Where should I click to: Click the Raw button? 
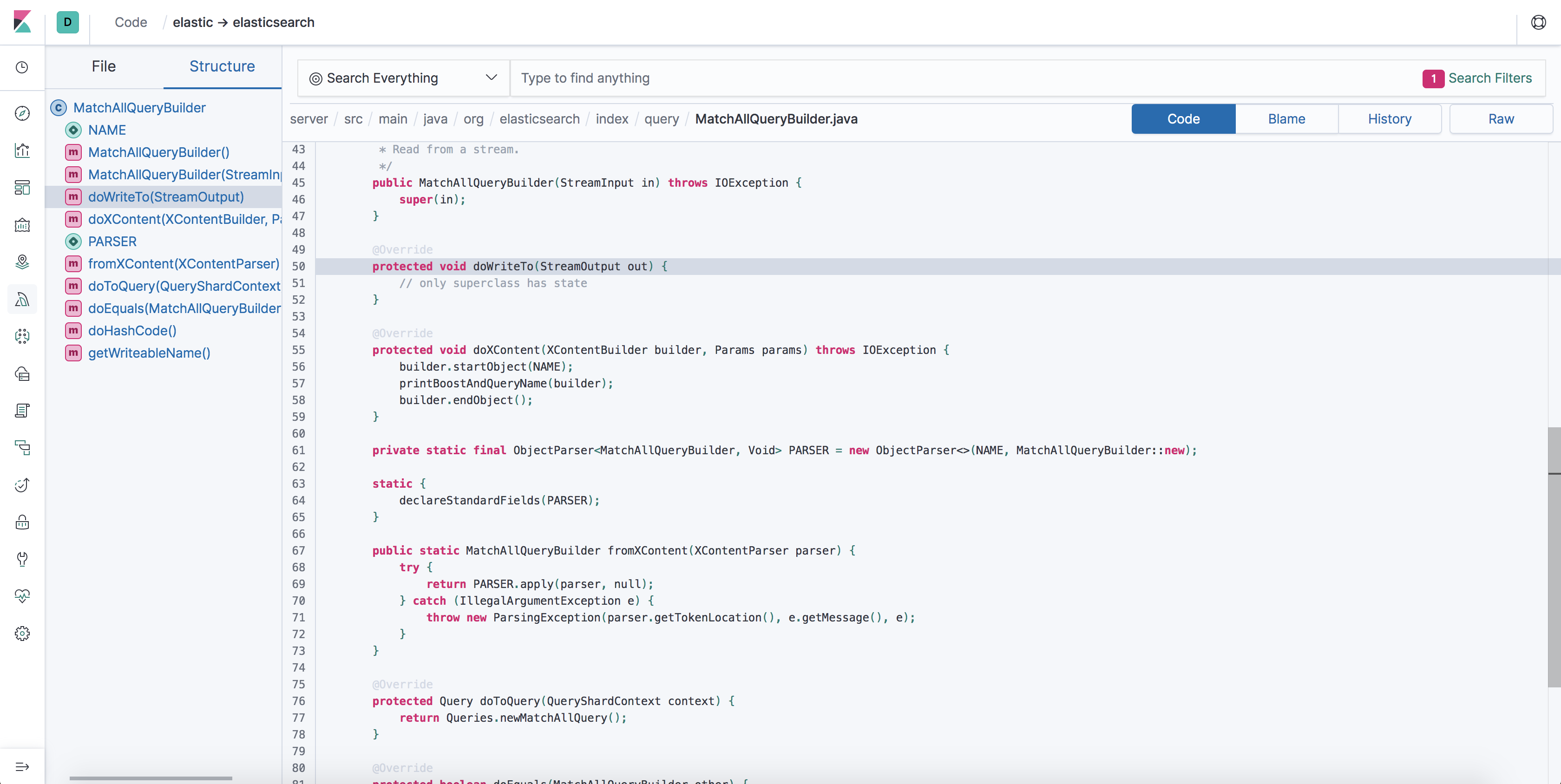(x=1501, y=119)
